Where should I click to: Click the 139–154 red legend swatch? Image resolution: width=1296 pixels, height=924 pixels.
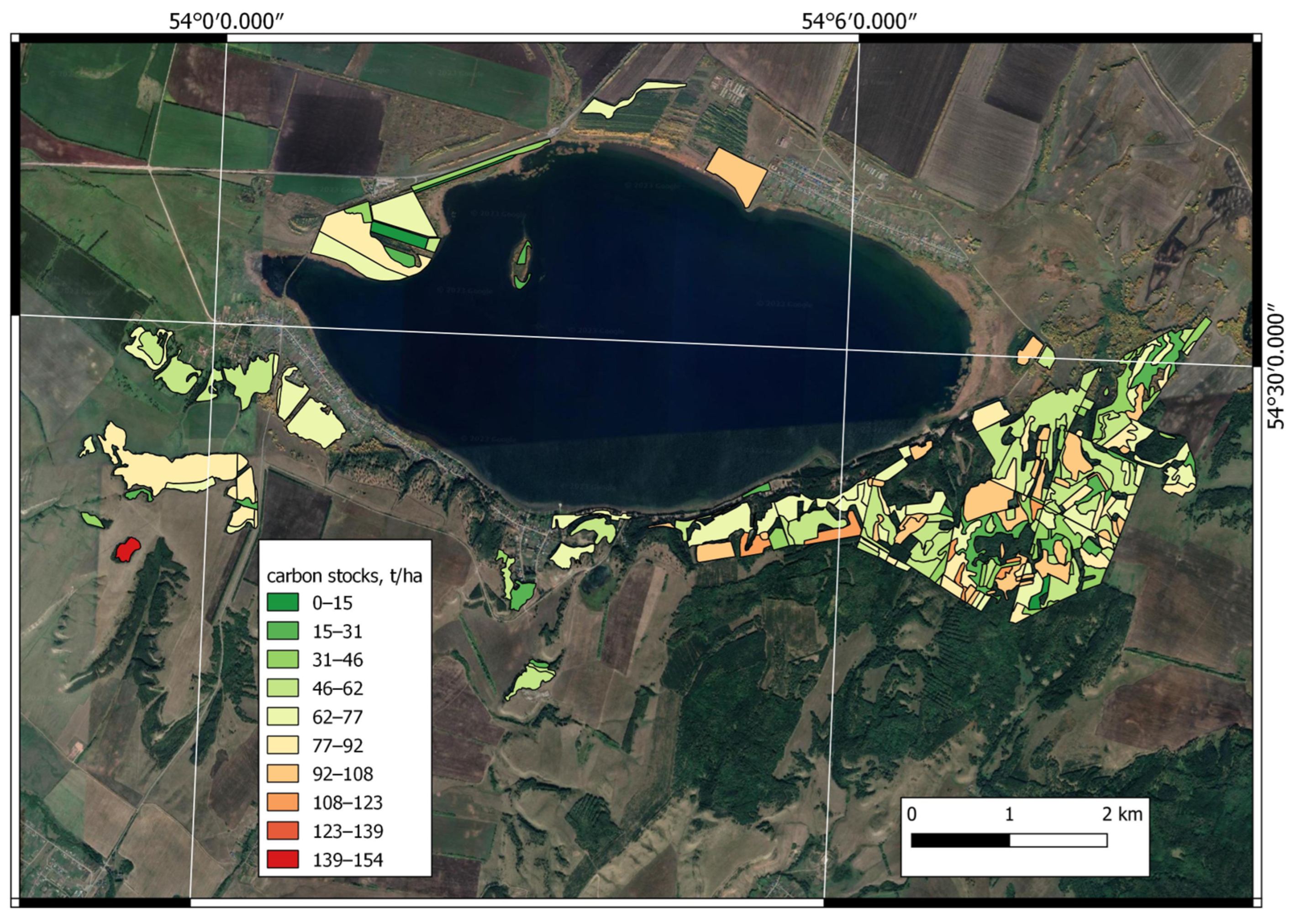click(x=282, y=859)
